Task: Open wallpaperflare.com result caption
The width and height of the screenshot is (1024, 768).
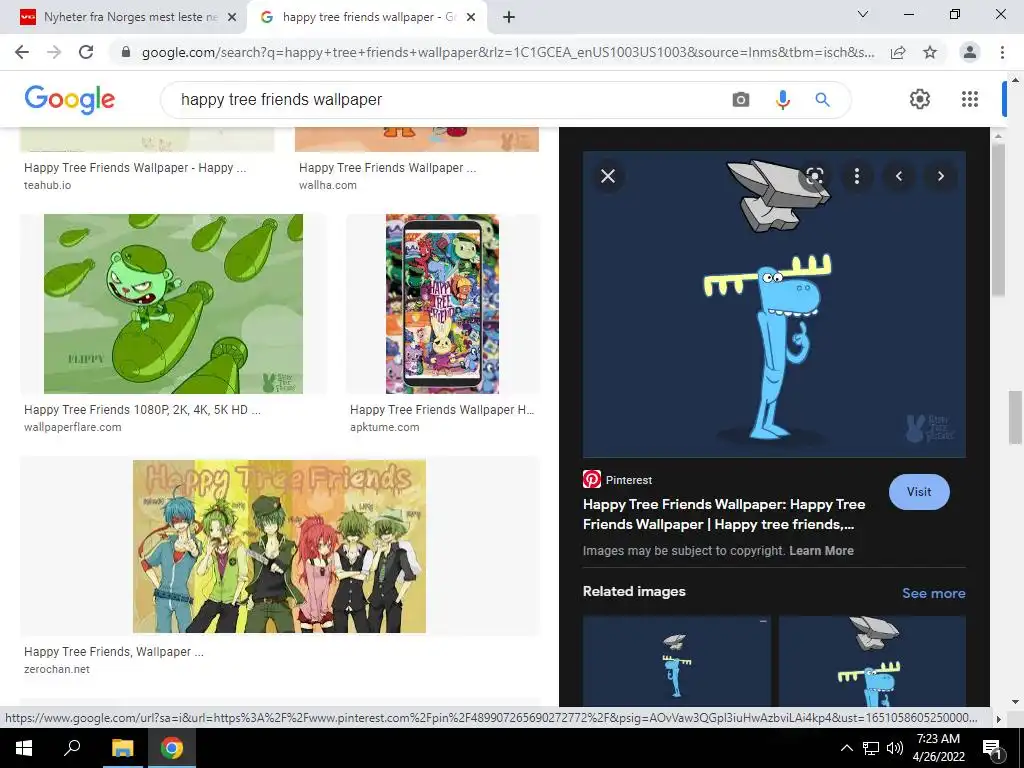Action: point(72,427)
